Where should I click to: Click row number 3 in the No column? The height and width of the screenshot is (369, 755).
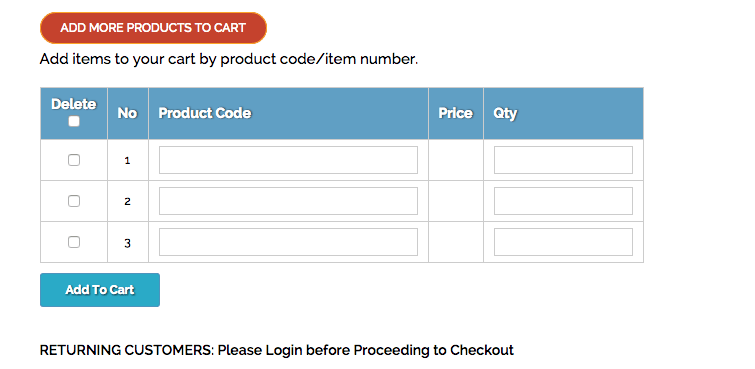click(127, 243)
